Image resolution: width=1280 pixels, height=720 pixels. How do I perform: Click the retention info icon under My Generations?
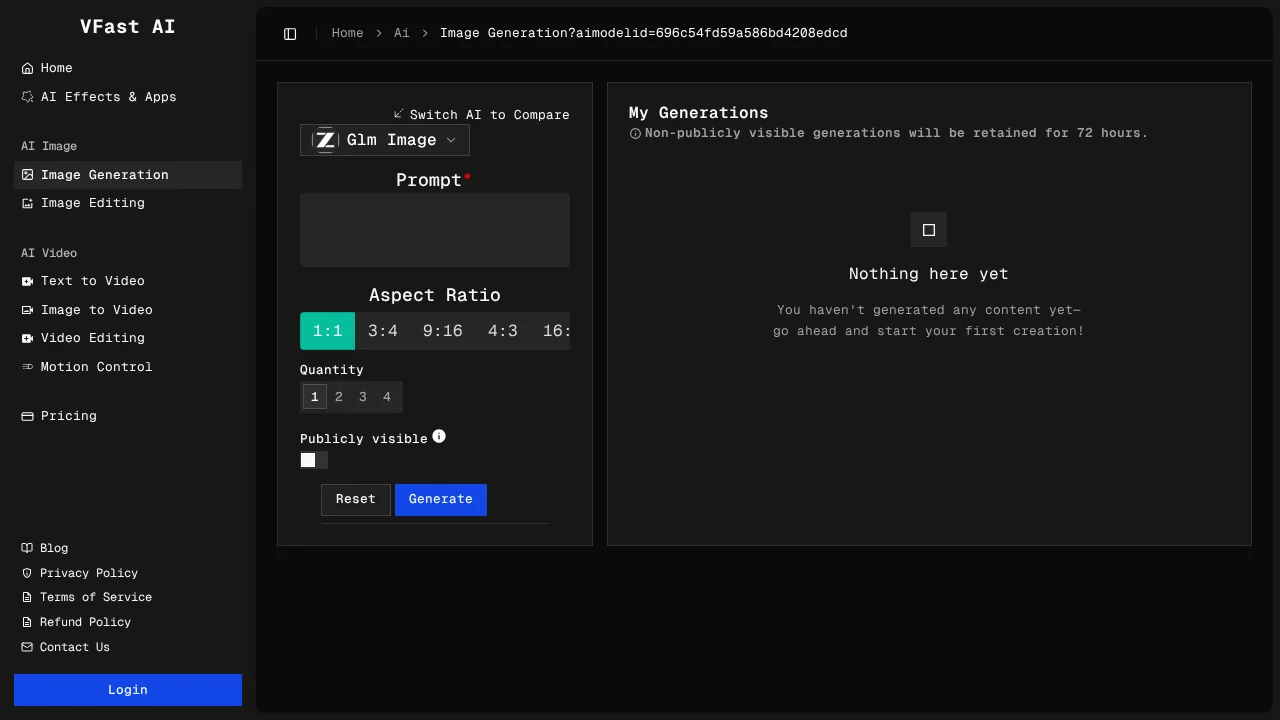tap(636, 133)
